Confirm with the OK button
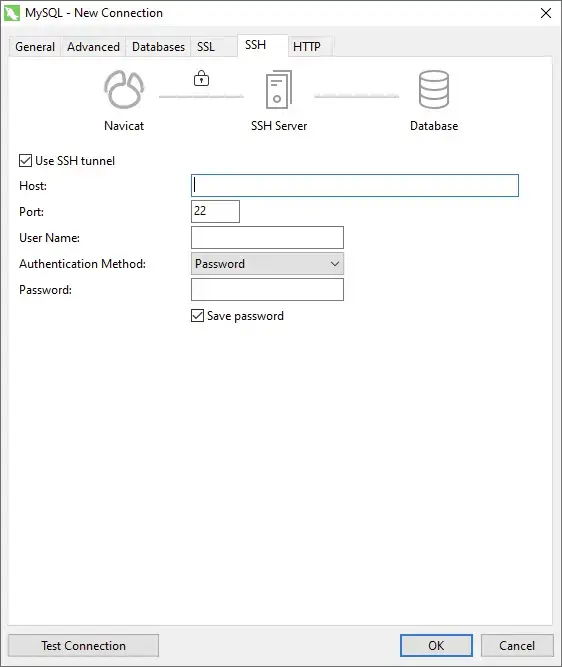This screenshot has width=562, height=667. tap(436, 646)
